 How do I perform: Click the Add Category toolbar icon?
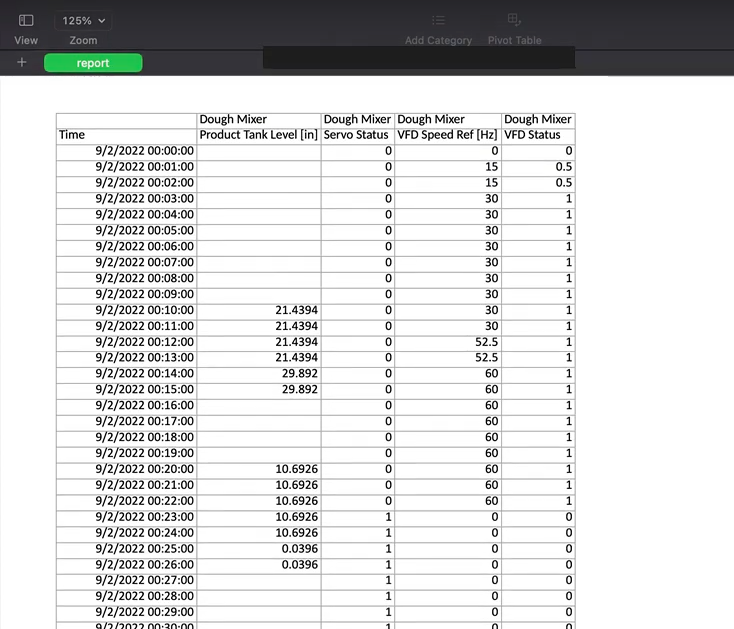(438, 20)
